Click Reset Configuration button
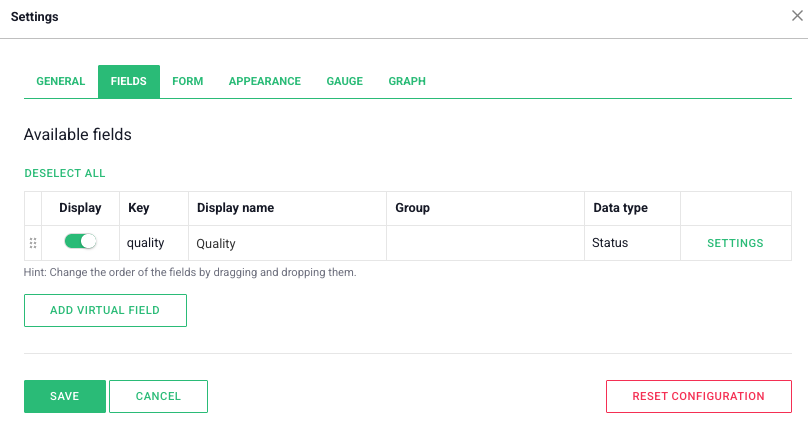The width and height of the screenshot is (808, 434). pyautogui.click(x=698, y=396)
